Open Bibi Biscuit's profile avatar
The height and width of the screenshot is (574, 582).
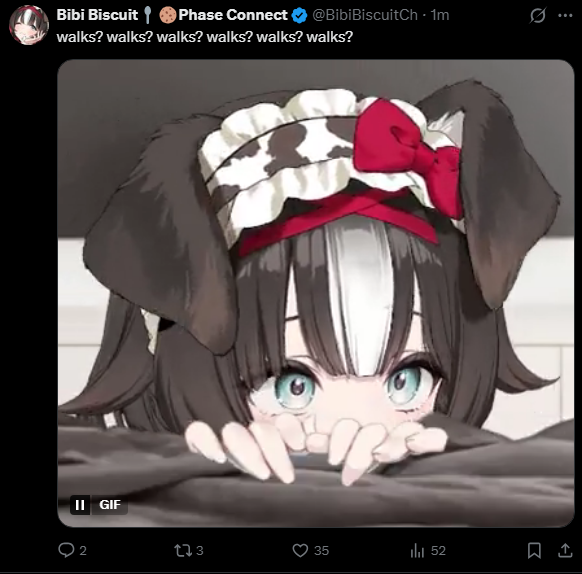coord(29,25)
